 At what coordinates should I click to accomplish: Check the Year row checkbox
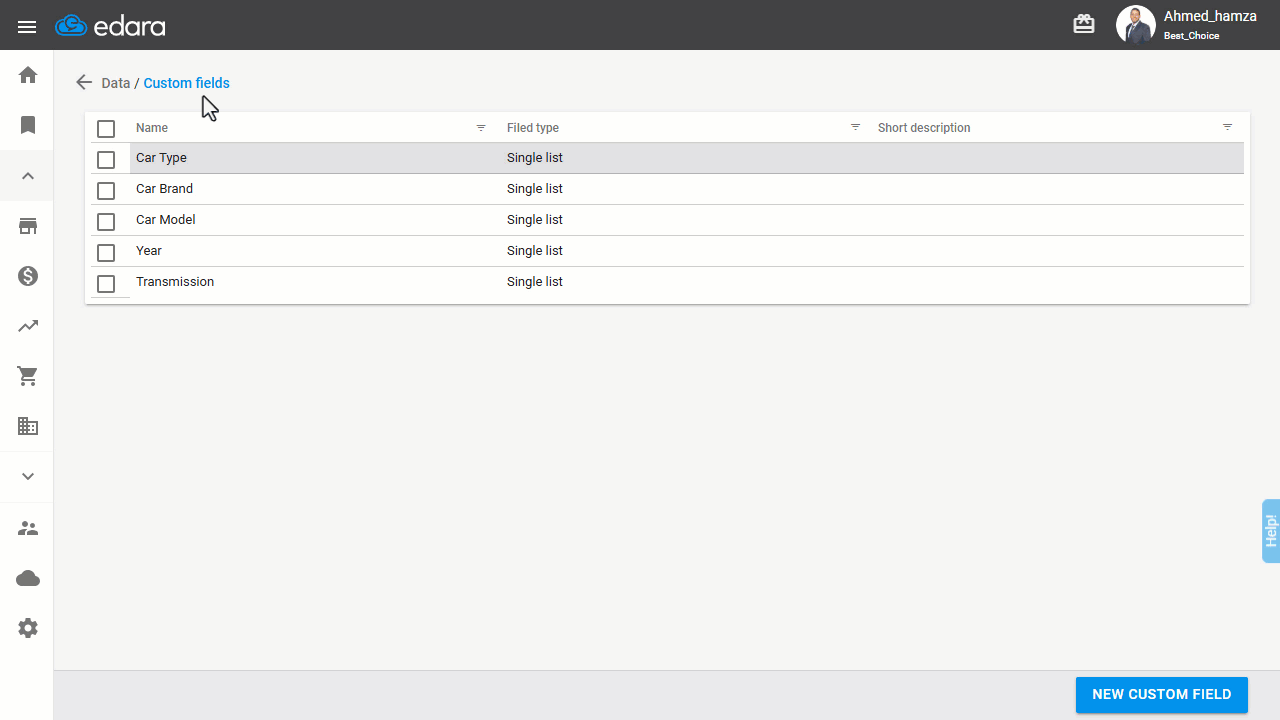106,253
